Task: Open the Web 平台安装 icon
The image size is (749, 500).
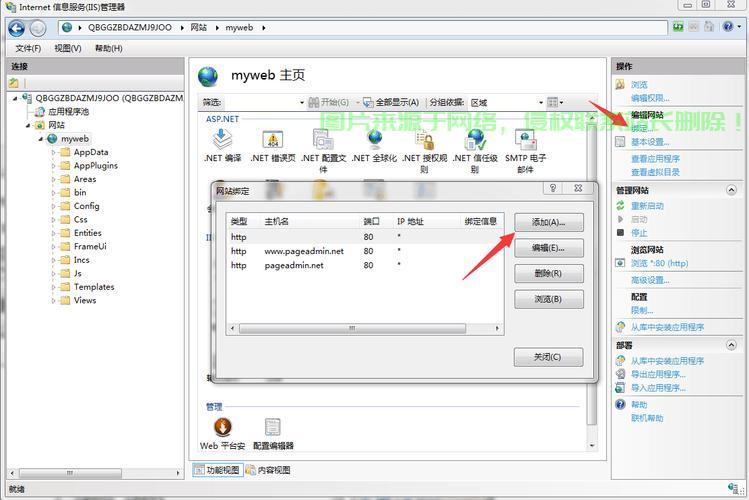Action: pos(223,426)
